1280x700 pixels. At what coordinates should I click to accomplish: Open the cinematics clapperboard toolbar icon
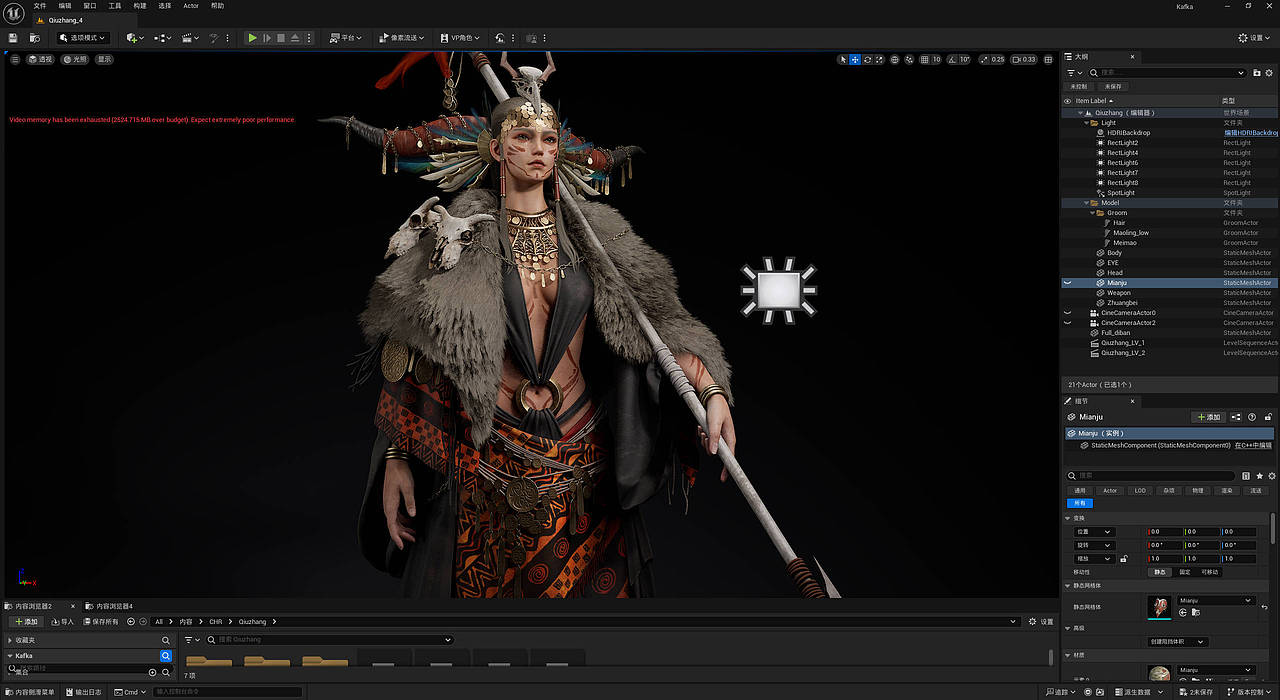189,38
